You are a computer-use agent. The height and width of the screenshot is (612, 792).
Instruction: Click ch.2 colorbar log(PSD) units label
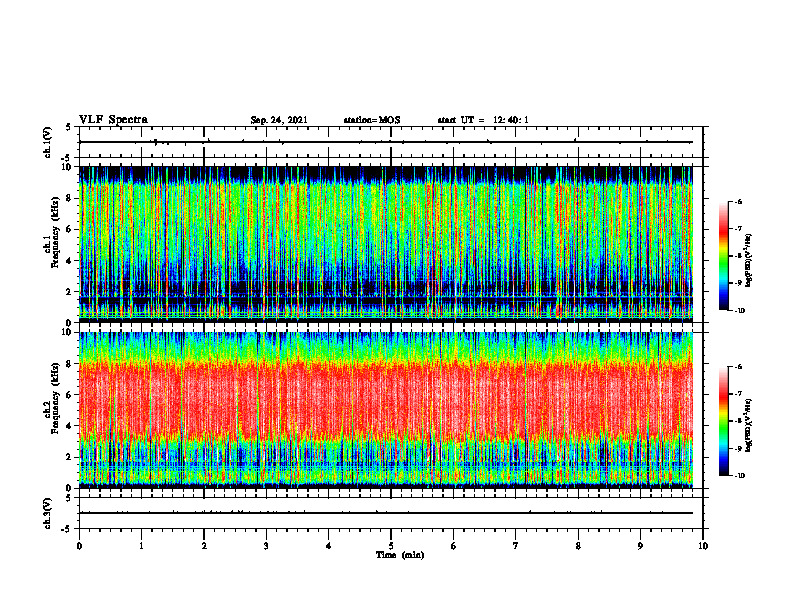(749, 425)
